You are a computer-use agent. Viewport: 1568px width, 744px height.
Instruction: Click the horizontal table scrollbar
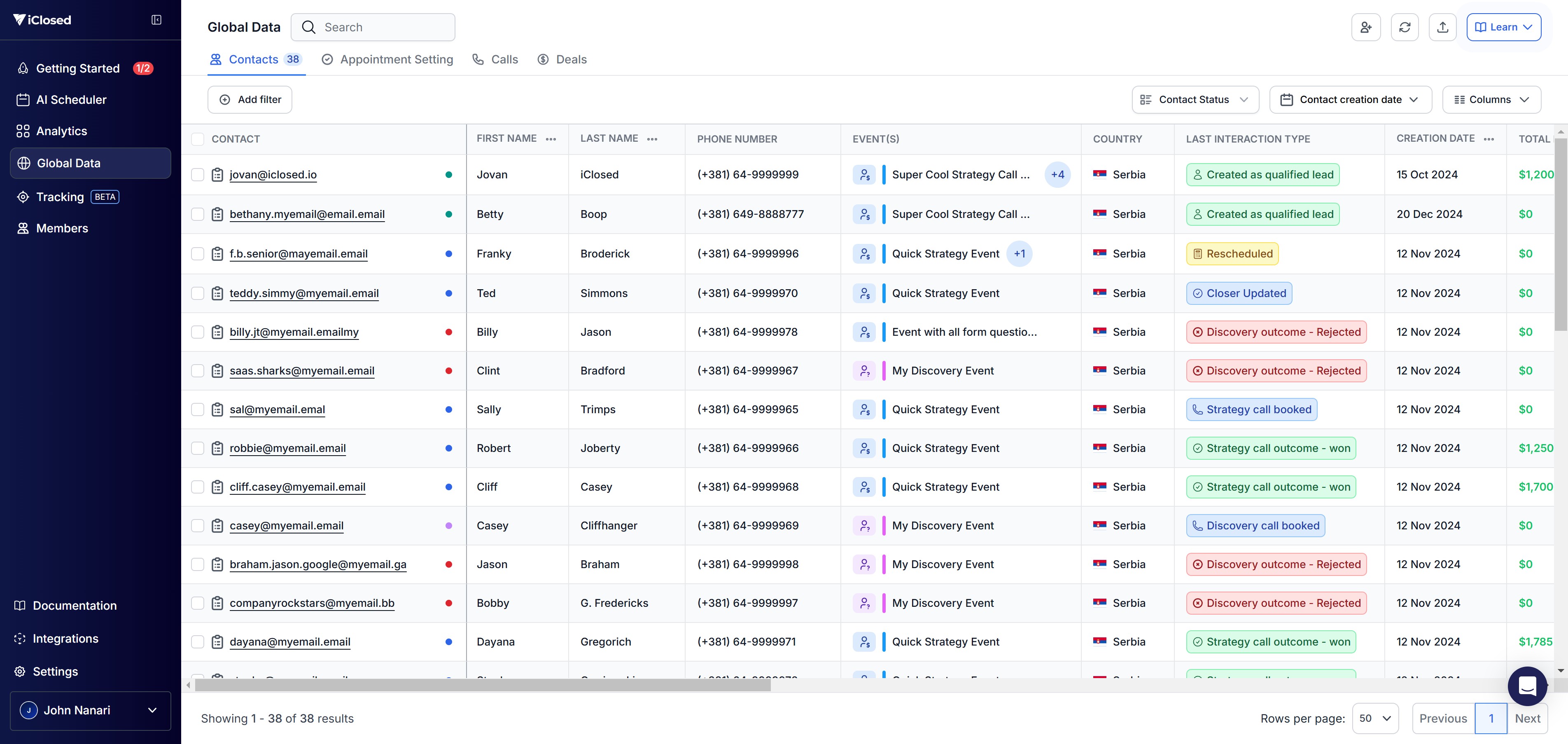[482, 686]
